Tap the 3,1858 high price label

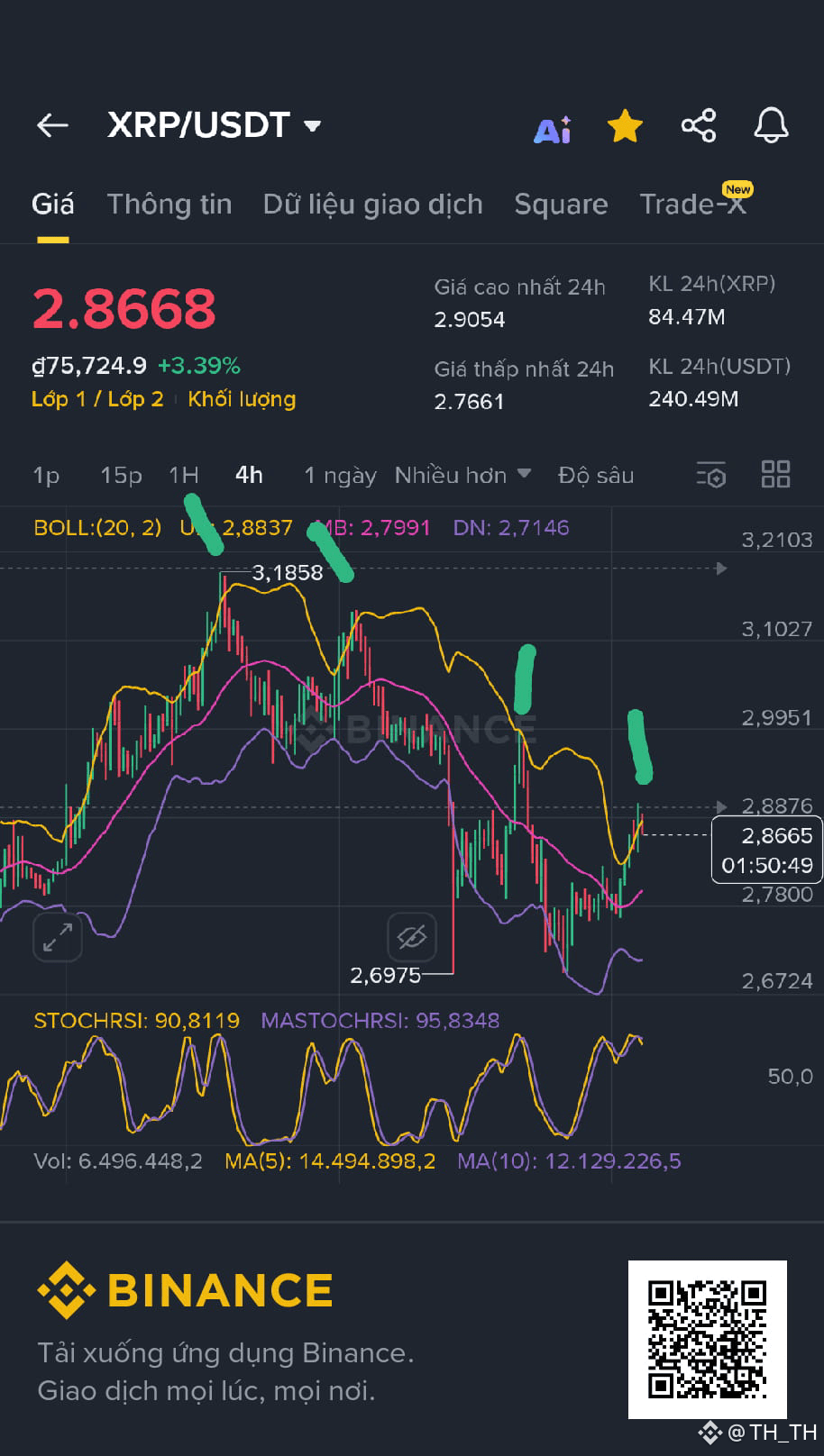(x=288, y=573)
